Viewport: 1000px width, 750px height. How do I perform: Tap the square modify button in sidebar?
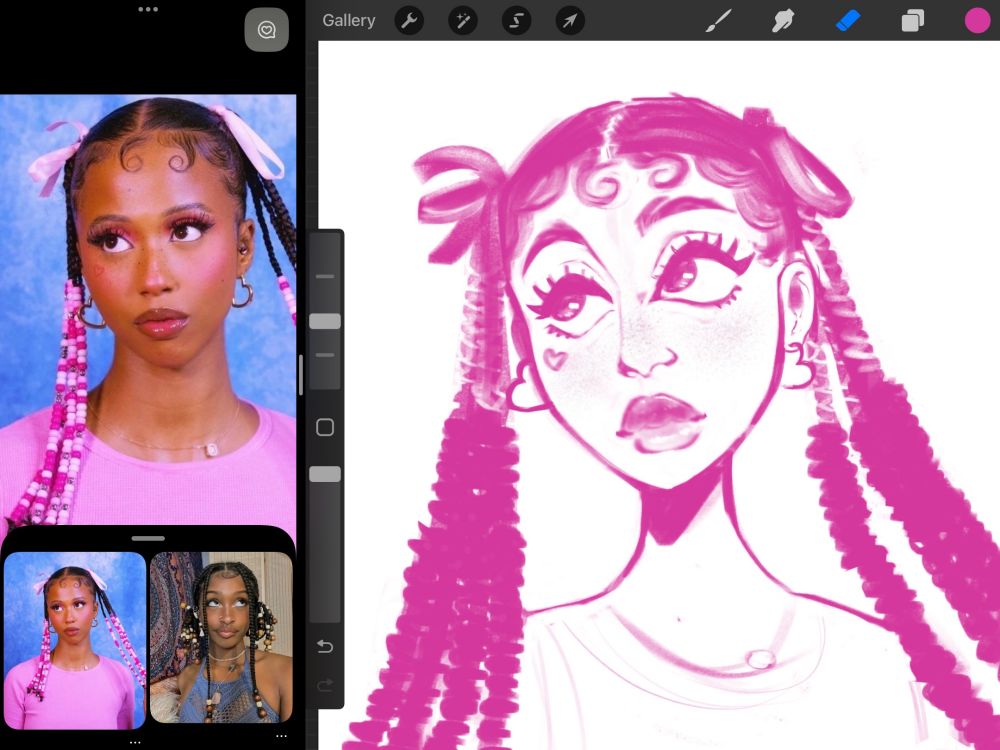325,427
